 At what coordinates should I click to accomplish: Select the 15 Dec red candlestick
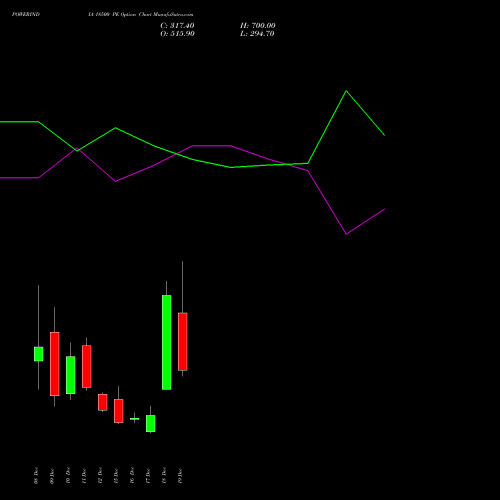click(119, 411)
